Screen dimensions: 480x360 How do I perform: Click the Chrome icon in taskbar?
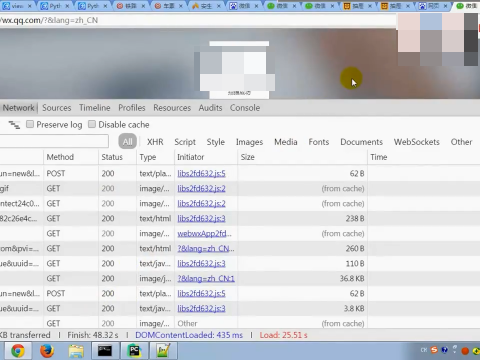(x=17, y=351)
